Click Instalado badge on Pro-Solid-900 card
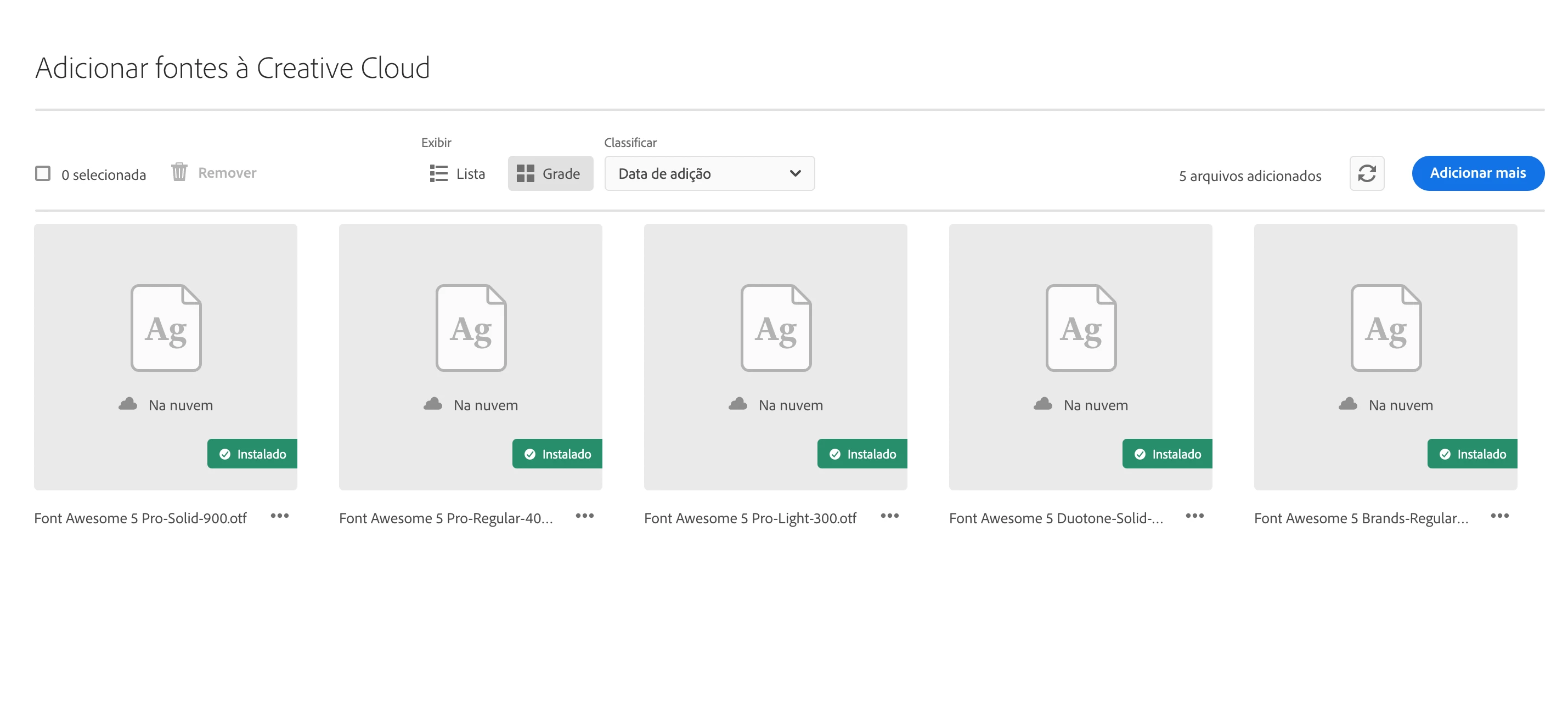This screenshot has height=701, width=1568. pyautogui.click(x=252, y=454)
